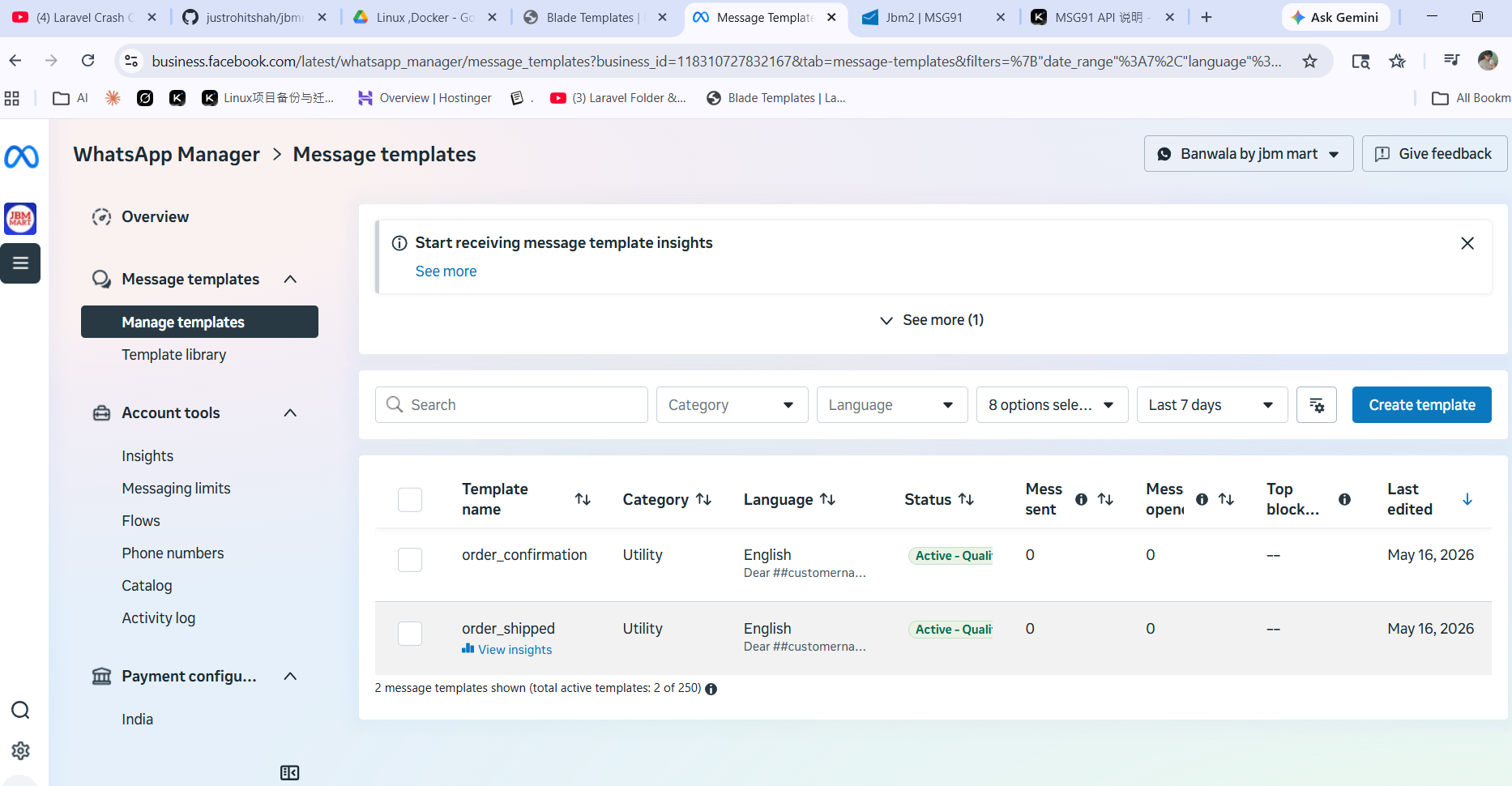Open the hamburger menu in left rail
Image resolution: width=1512 pixels, height=786 pixels.
click(x=20, y=263)
